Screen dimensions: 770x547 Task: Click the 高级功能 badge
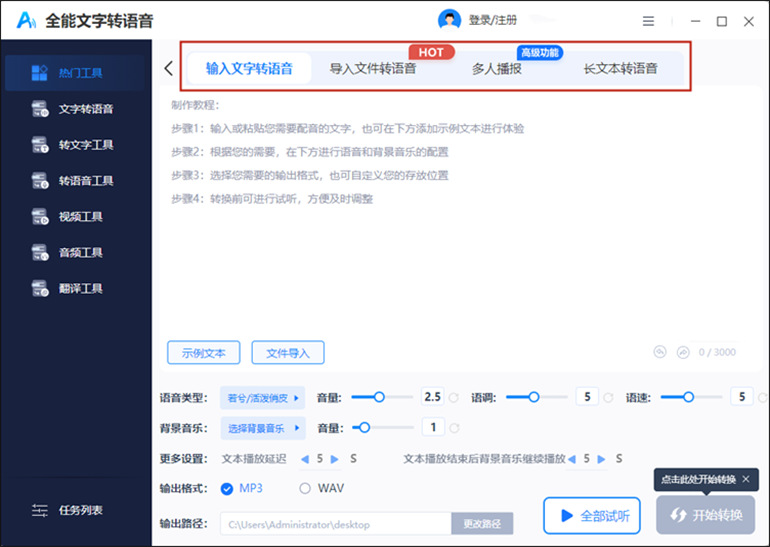pos(540,53)
